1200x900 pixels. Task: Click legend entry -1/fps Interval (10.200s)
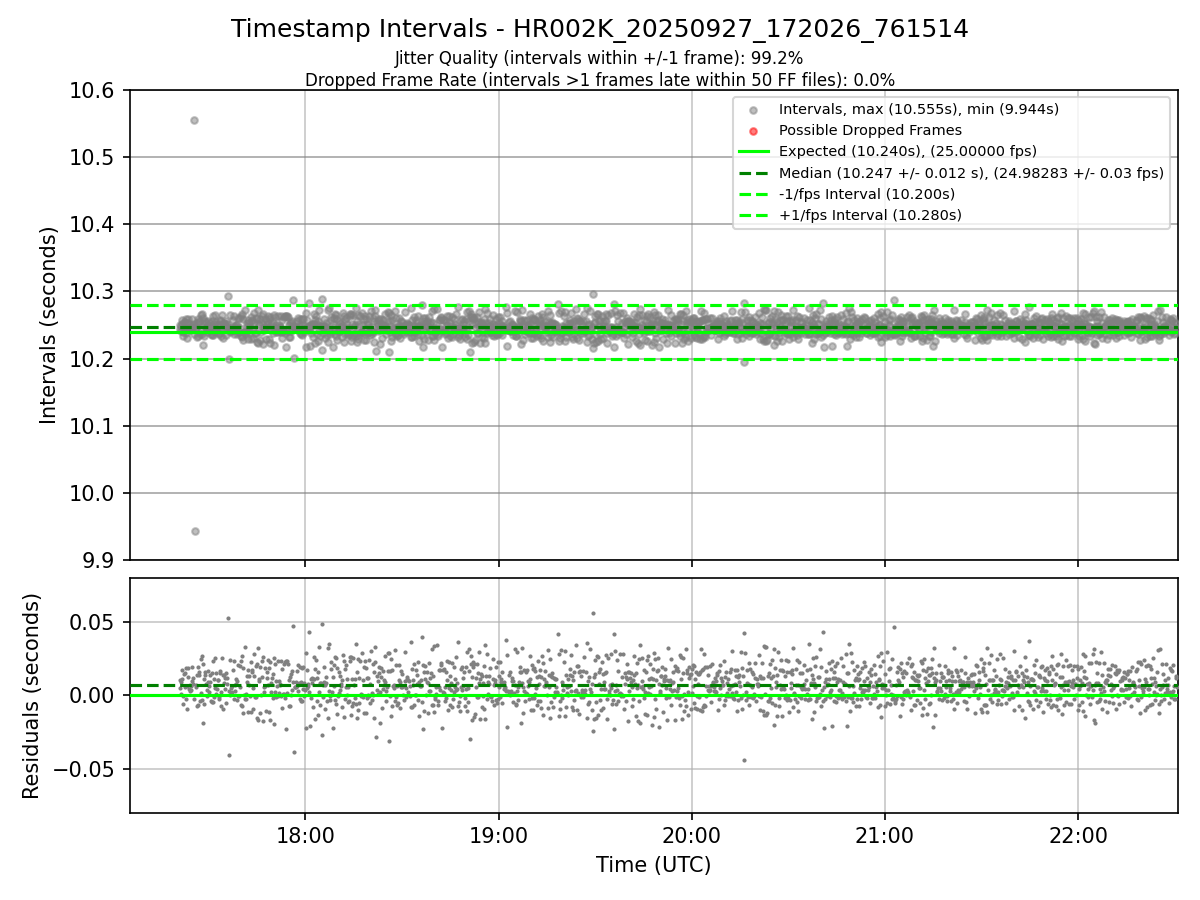(866, 194)
